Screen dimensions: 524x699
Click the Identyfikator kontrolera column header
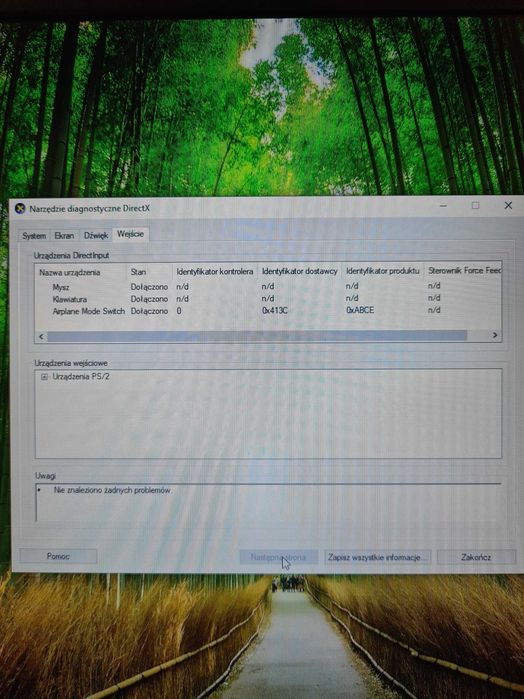[215, 271]
